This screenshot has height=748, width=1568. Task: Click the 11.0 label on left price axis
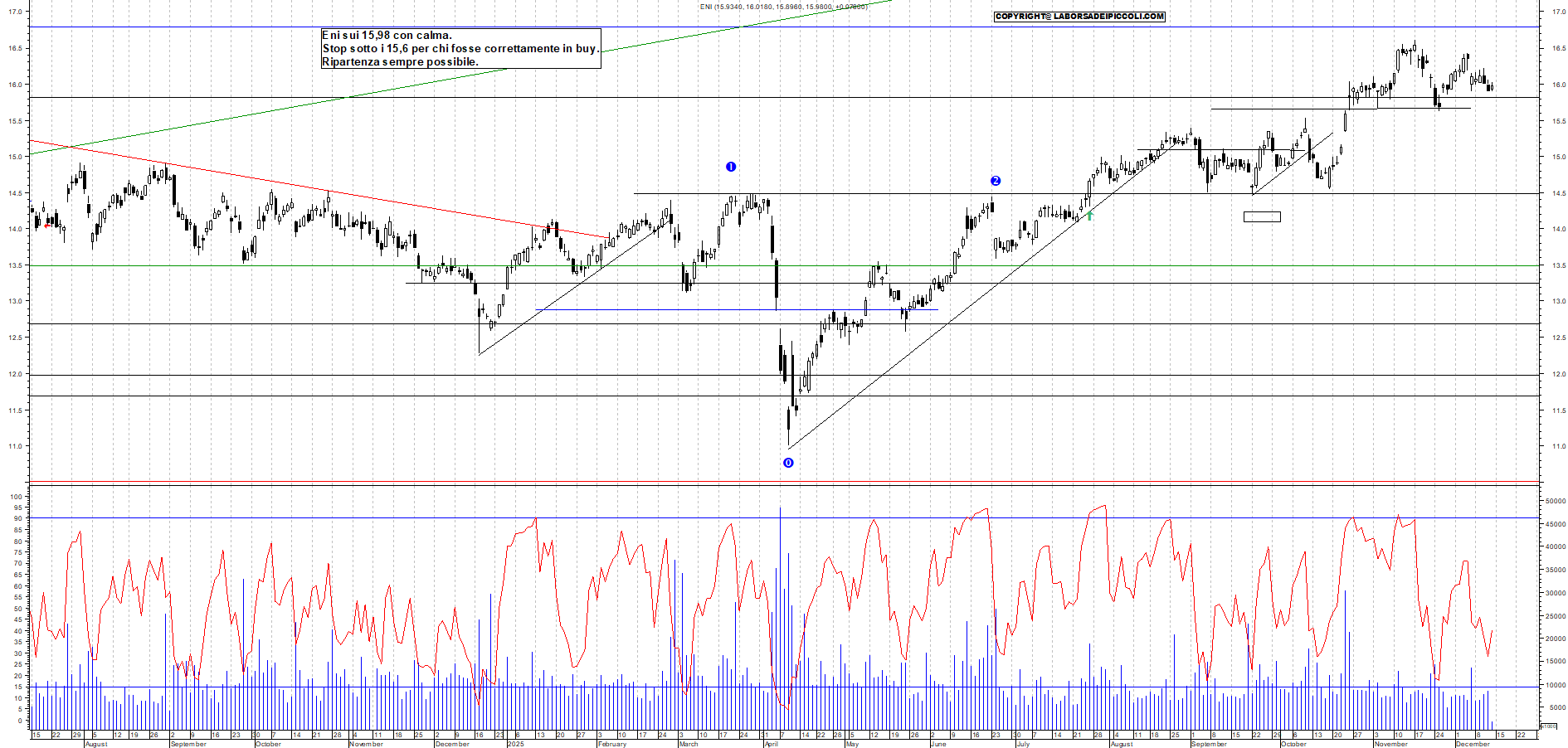[15, 446]
